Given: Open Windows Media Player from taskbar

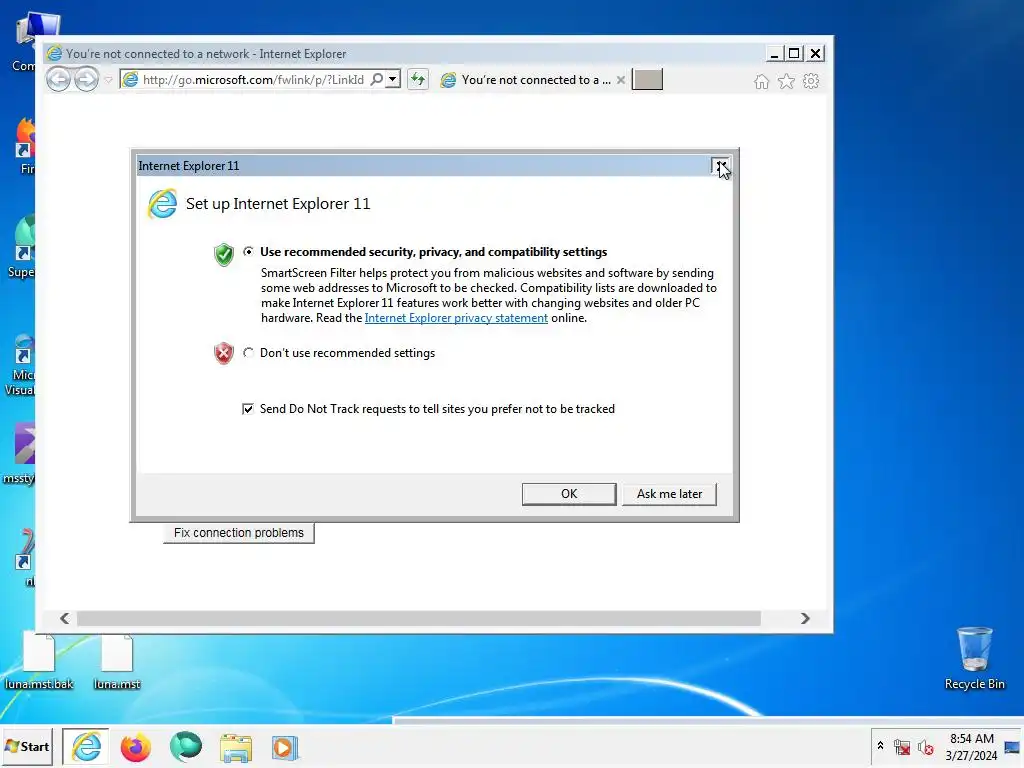Looking at the screenshot, I should (x=285, y=748).
